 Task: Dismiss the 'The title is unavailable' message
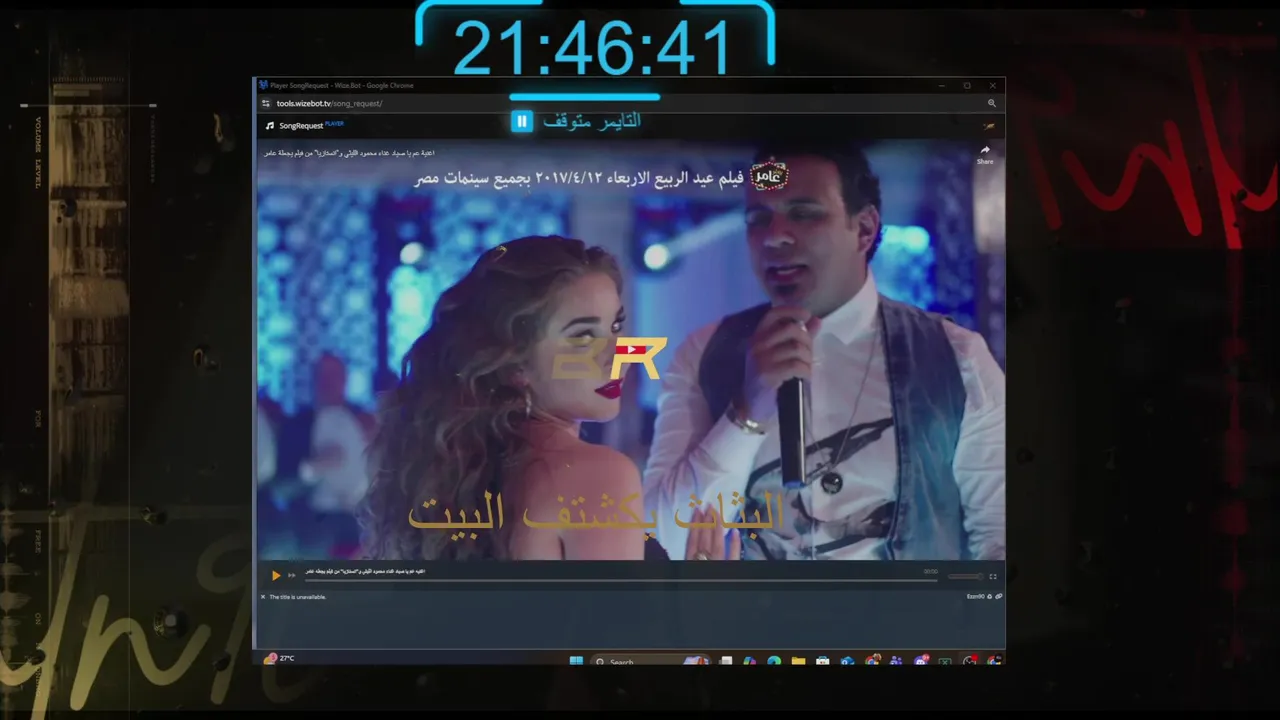263,597
